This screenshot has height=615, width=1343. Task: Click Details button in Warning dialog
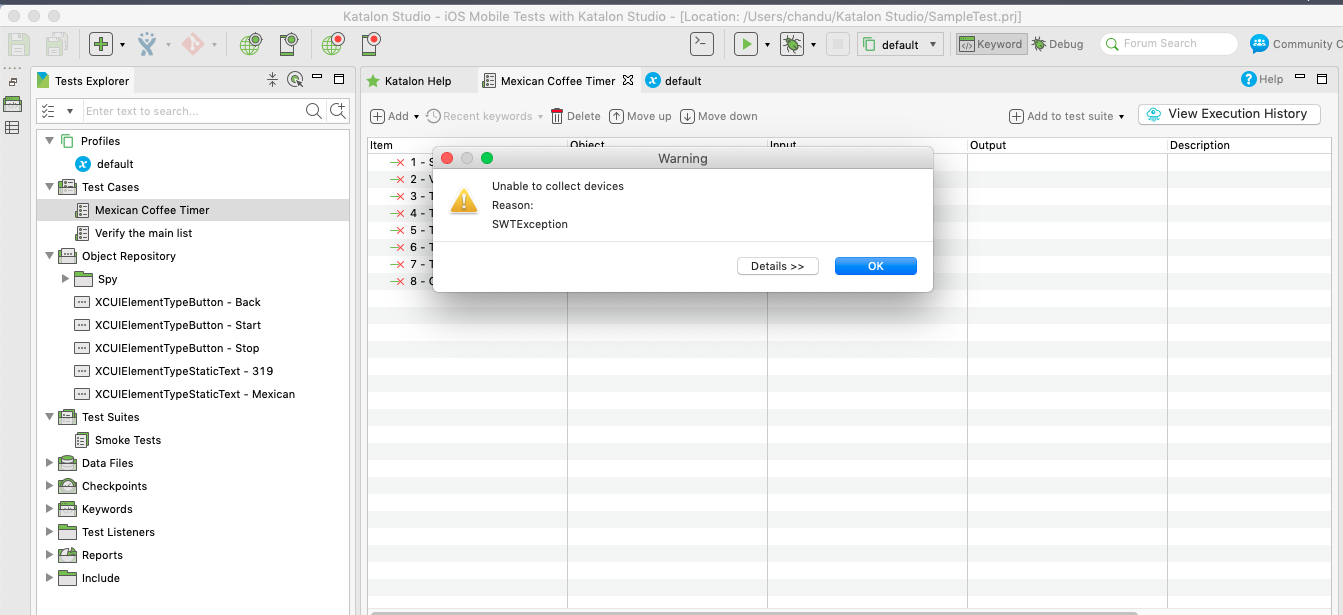tap(778, 266)
